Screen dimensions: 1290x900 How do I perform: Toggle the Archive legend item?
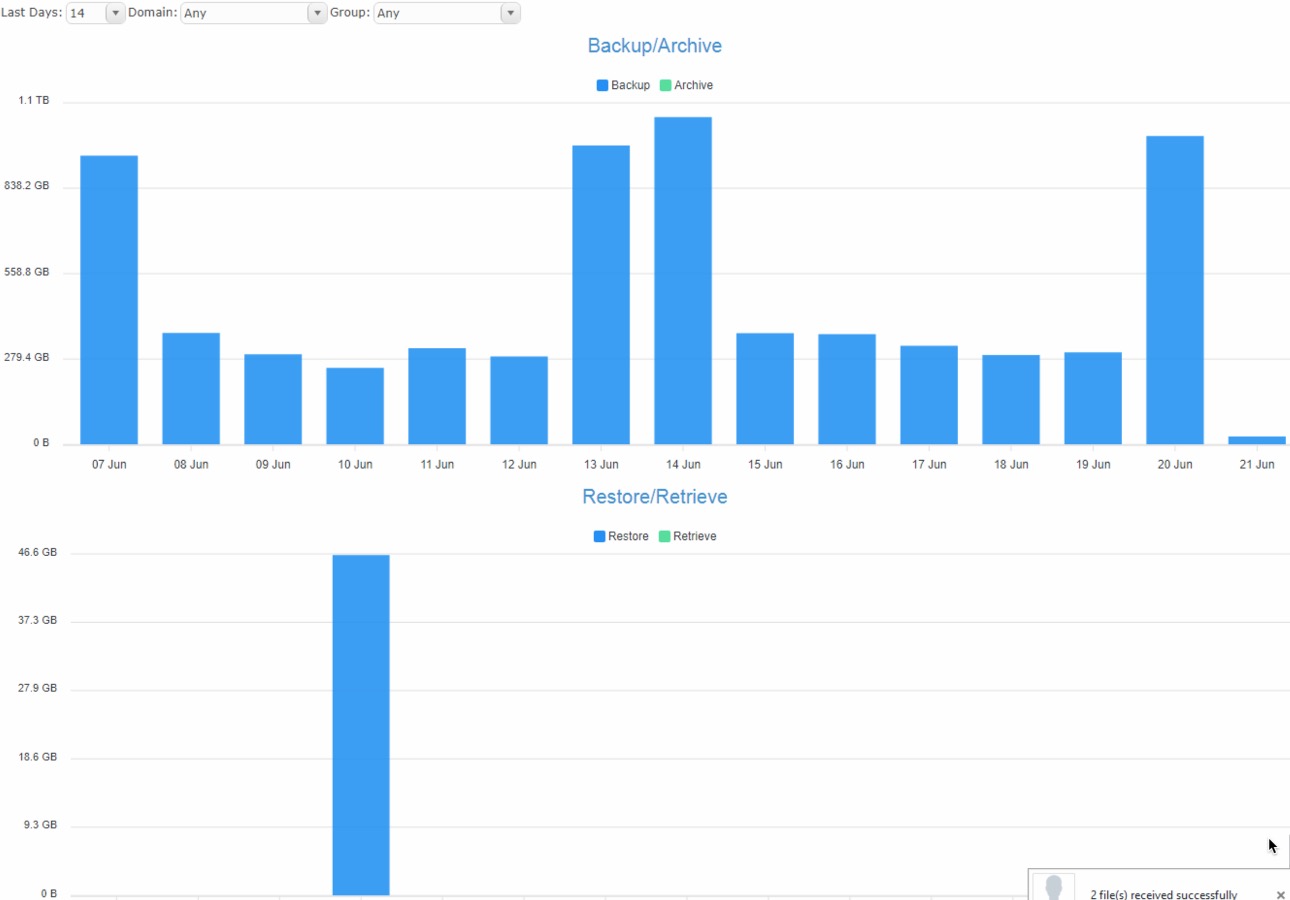[686, 85]
